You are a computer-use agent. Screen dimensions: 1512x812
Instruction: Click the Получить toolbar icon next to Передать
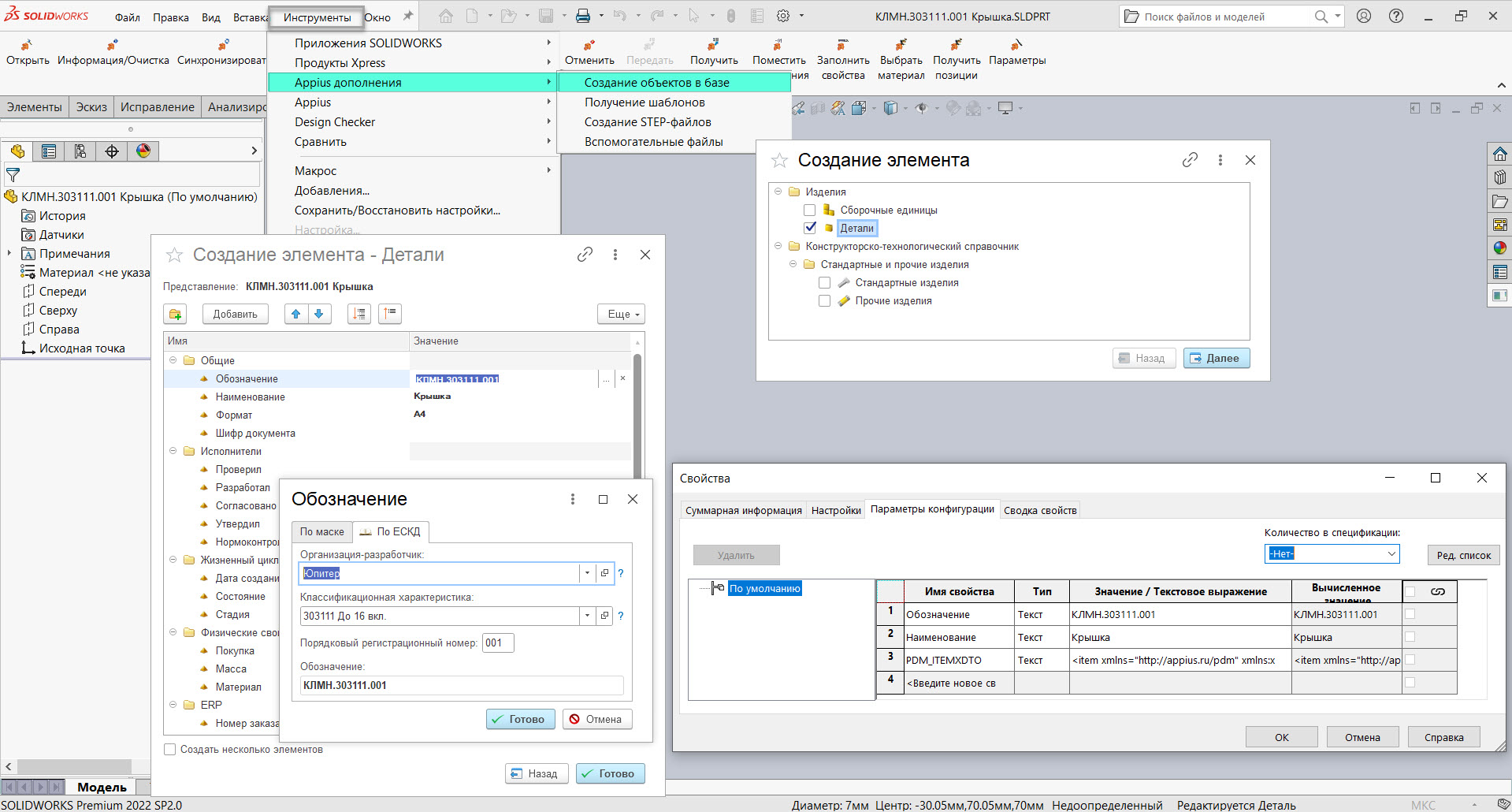713,45
